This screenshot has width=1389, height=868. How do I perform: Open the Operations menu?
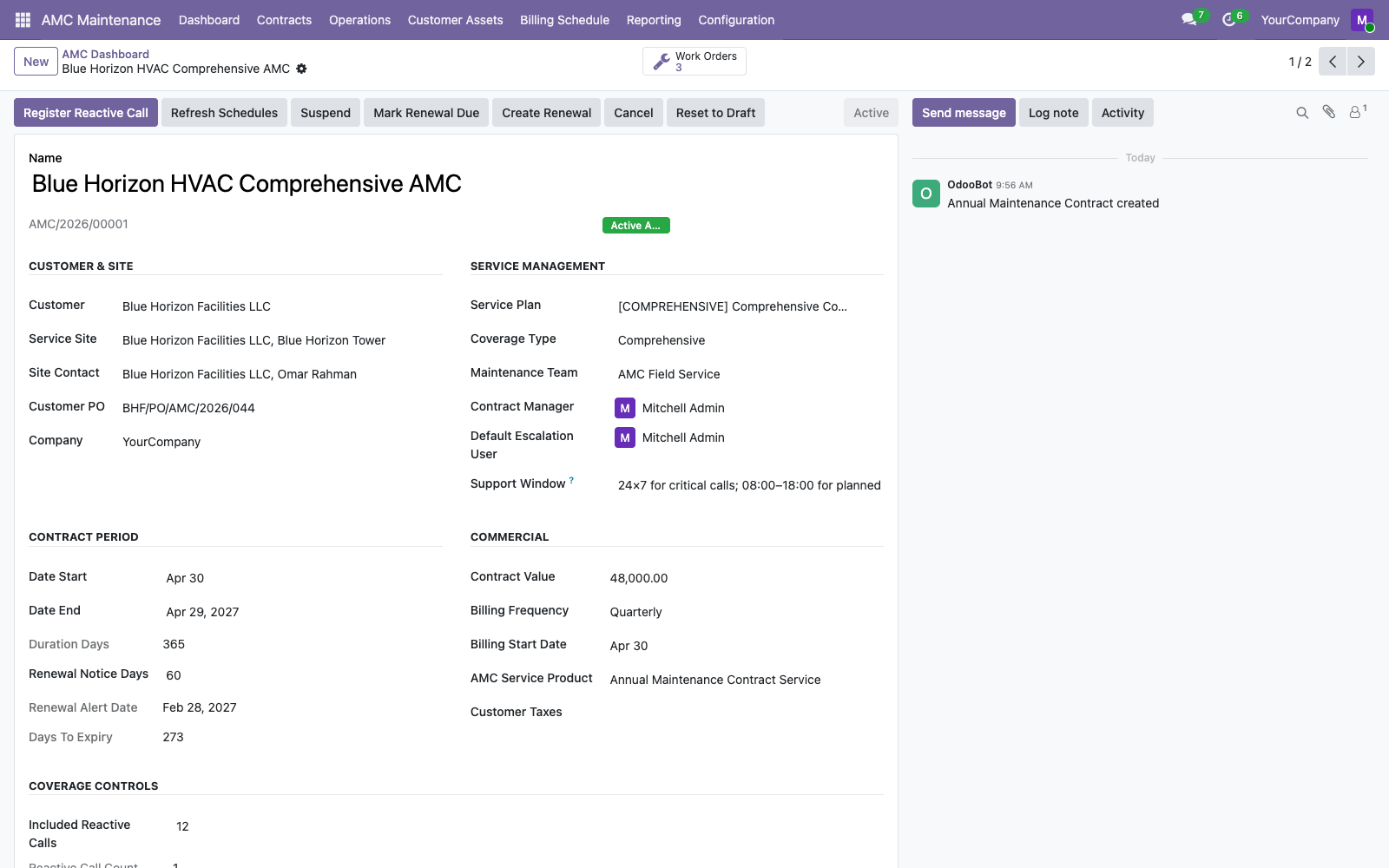359,20
